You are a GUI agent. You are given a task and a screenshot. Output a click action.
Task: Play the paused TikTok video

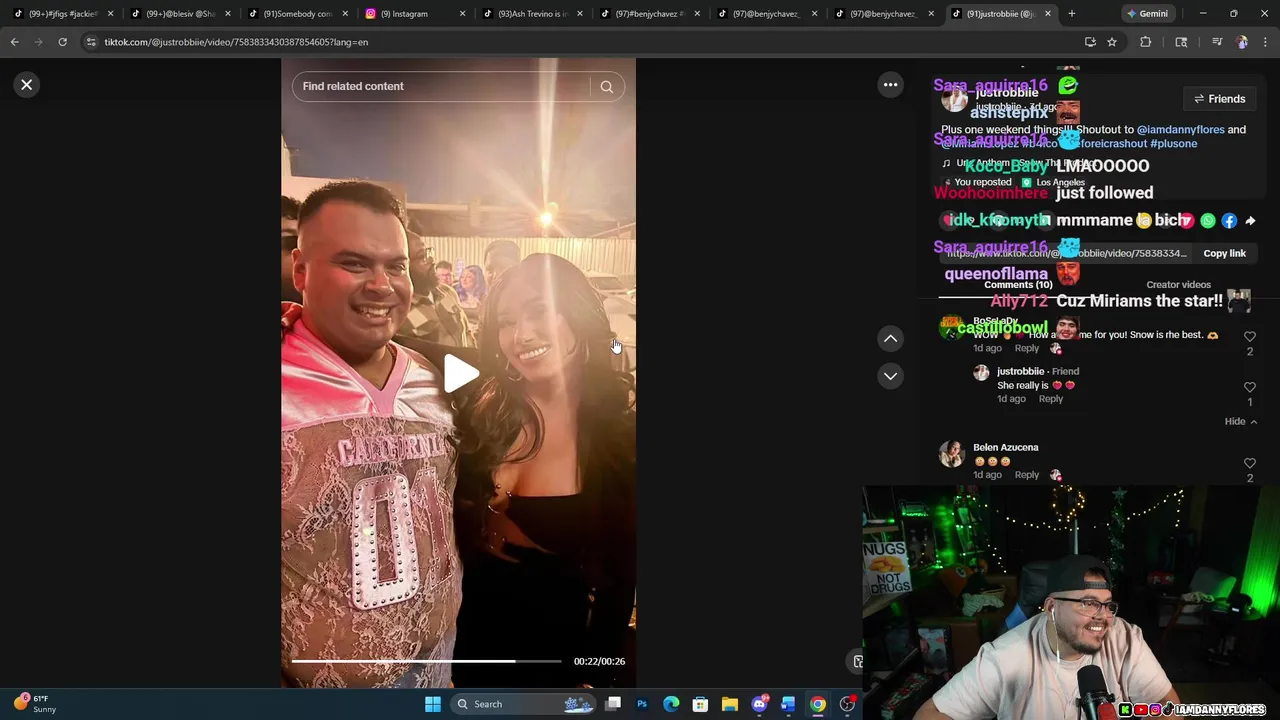click(460, 374)
